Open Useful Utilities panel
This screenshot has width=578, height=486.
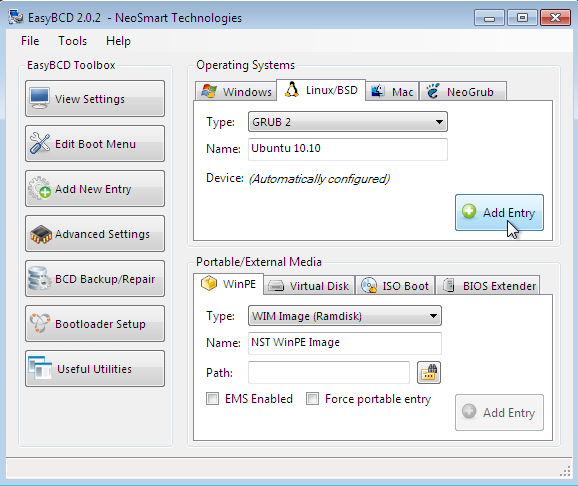point(95,369)
